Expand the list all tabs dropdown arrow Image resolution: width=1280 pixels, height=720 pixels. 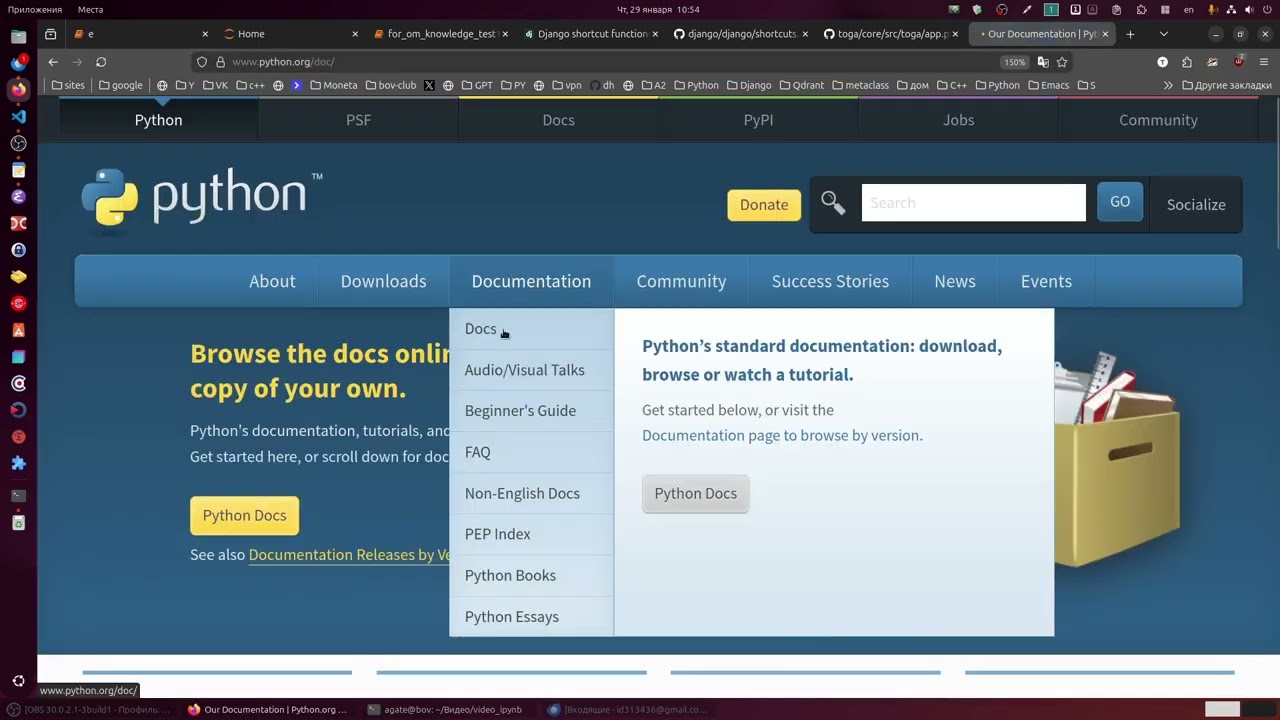click(x=1163, y=34)
